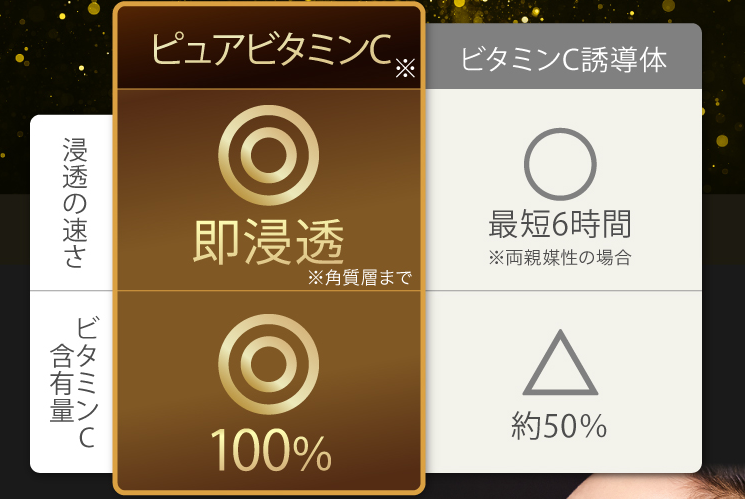The image size is (747, 499).
Task: Click the 約50% text
Action: click(x=559, y=426)
